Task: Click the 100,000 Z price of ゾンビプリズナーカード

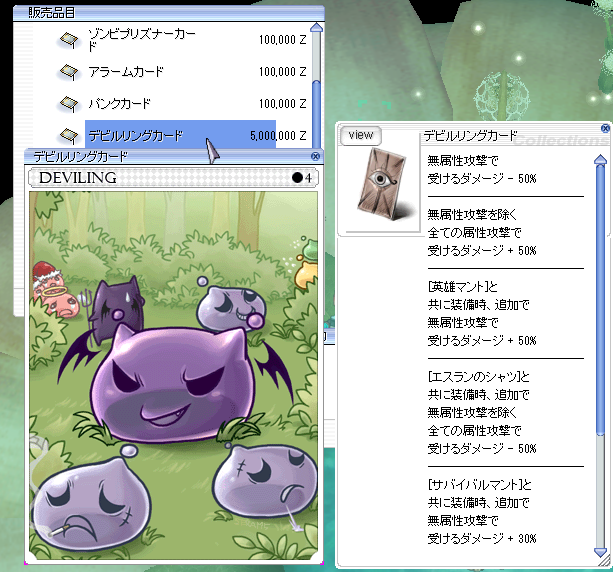Action: tap(283, 40)
